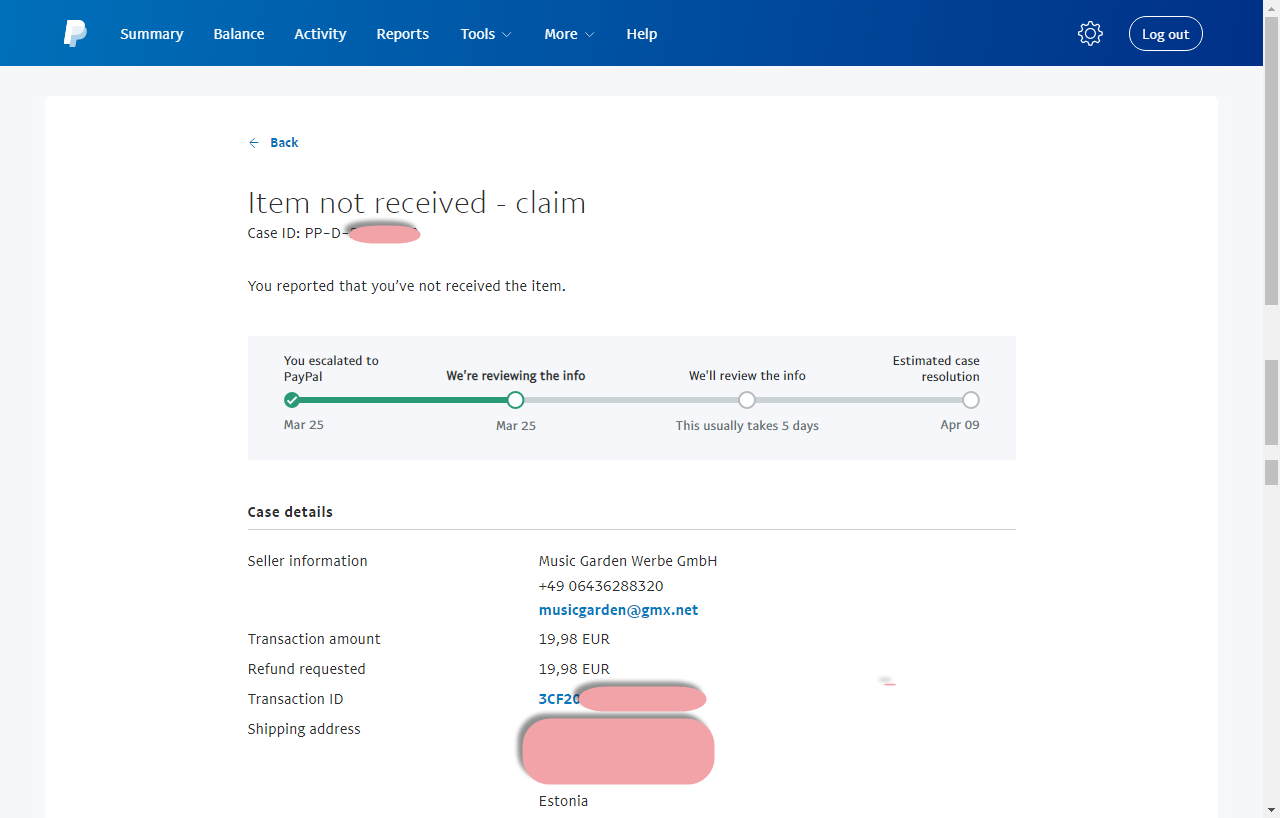Select the Case ID text

tap(334, 234)
